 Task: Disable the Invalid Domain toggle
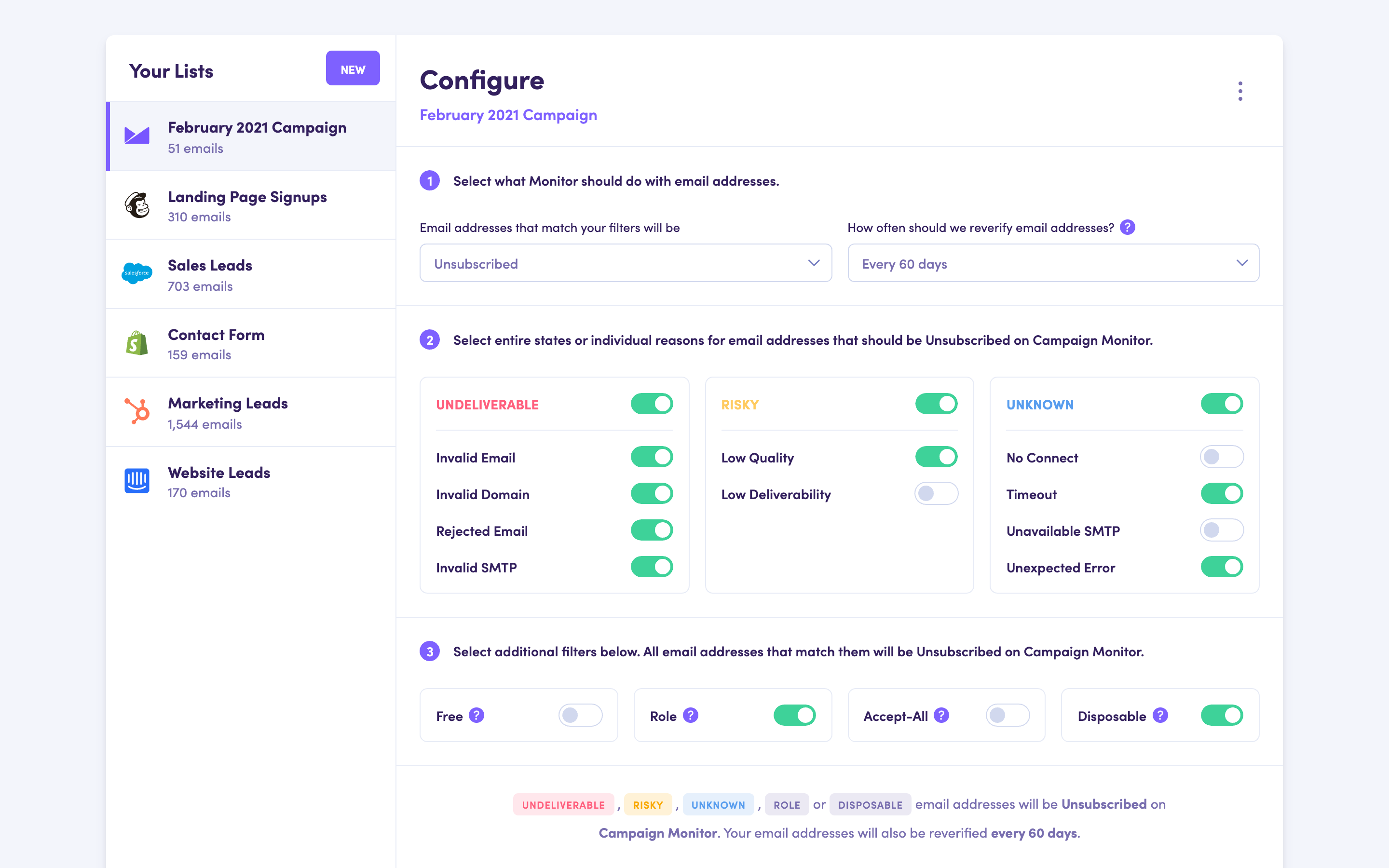652,494
